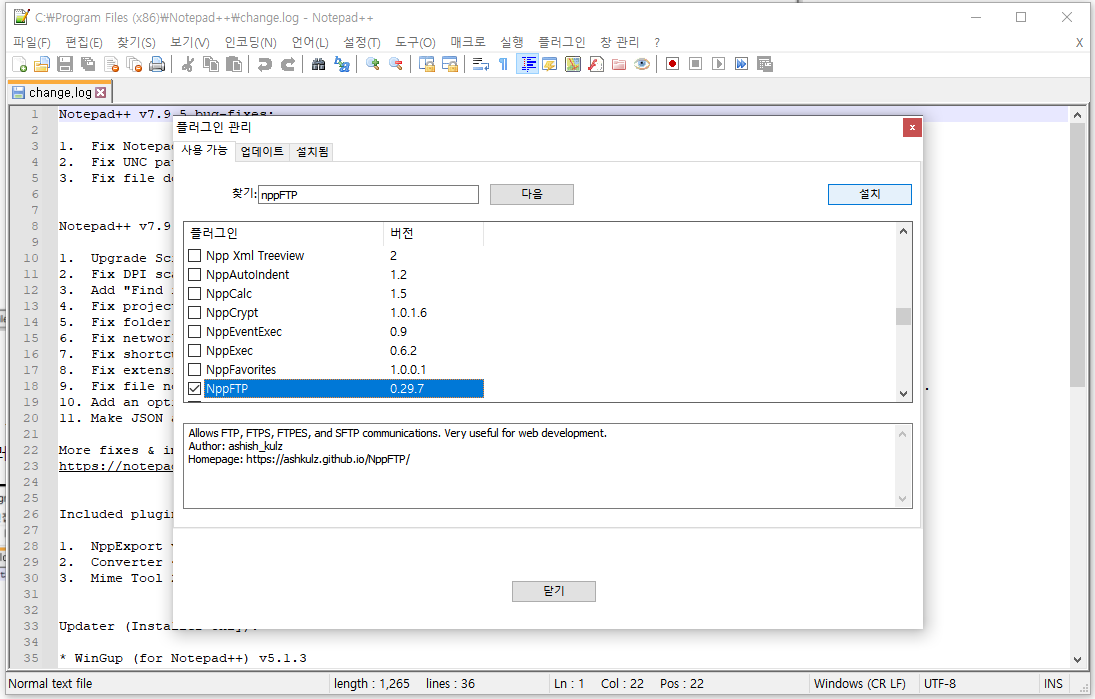Select the change.log document tab

pos(59,92)
